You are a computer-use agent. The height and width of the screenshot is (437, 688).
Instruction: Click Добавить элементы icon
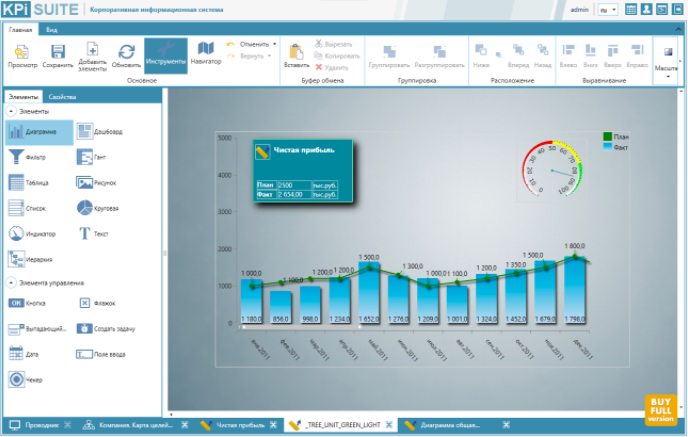(92, 56)
